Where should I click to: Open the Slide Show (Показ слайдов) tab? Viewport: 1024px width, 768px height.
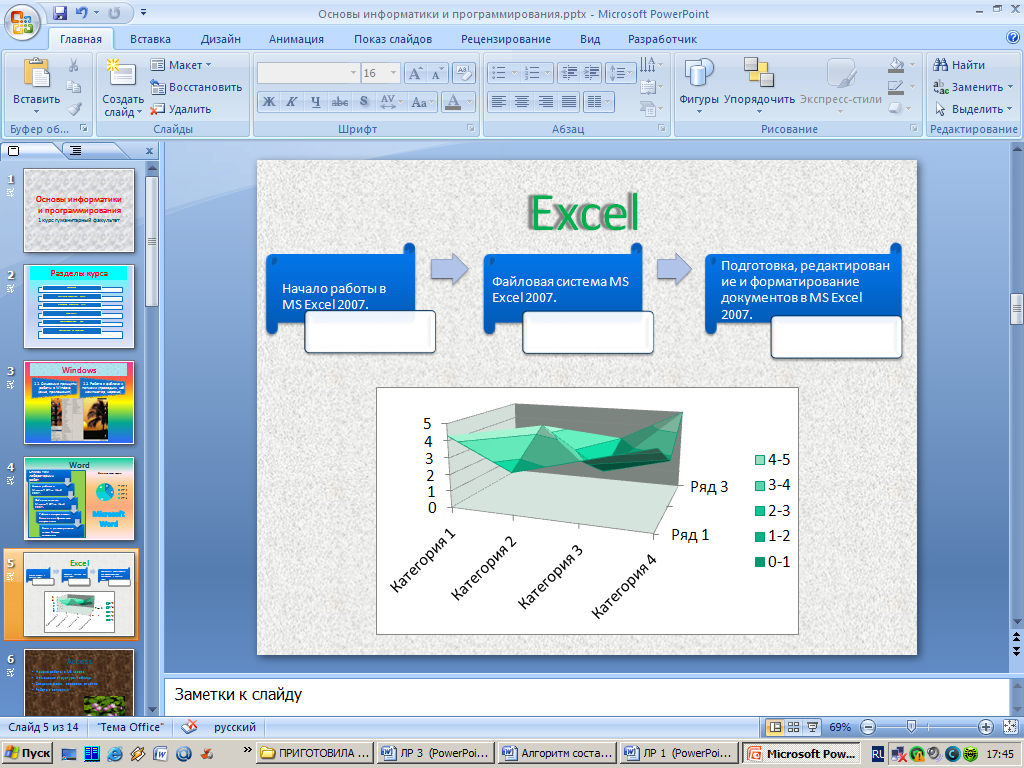pyautogui.click(x=392, y=39)
